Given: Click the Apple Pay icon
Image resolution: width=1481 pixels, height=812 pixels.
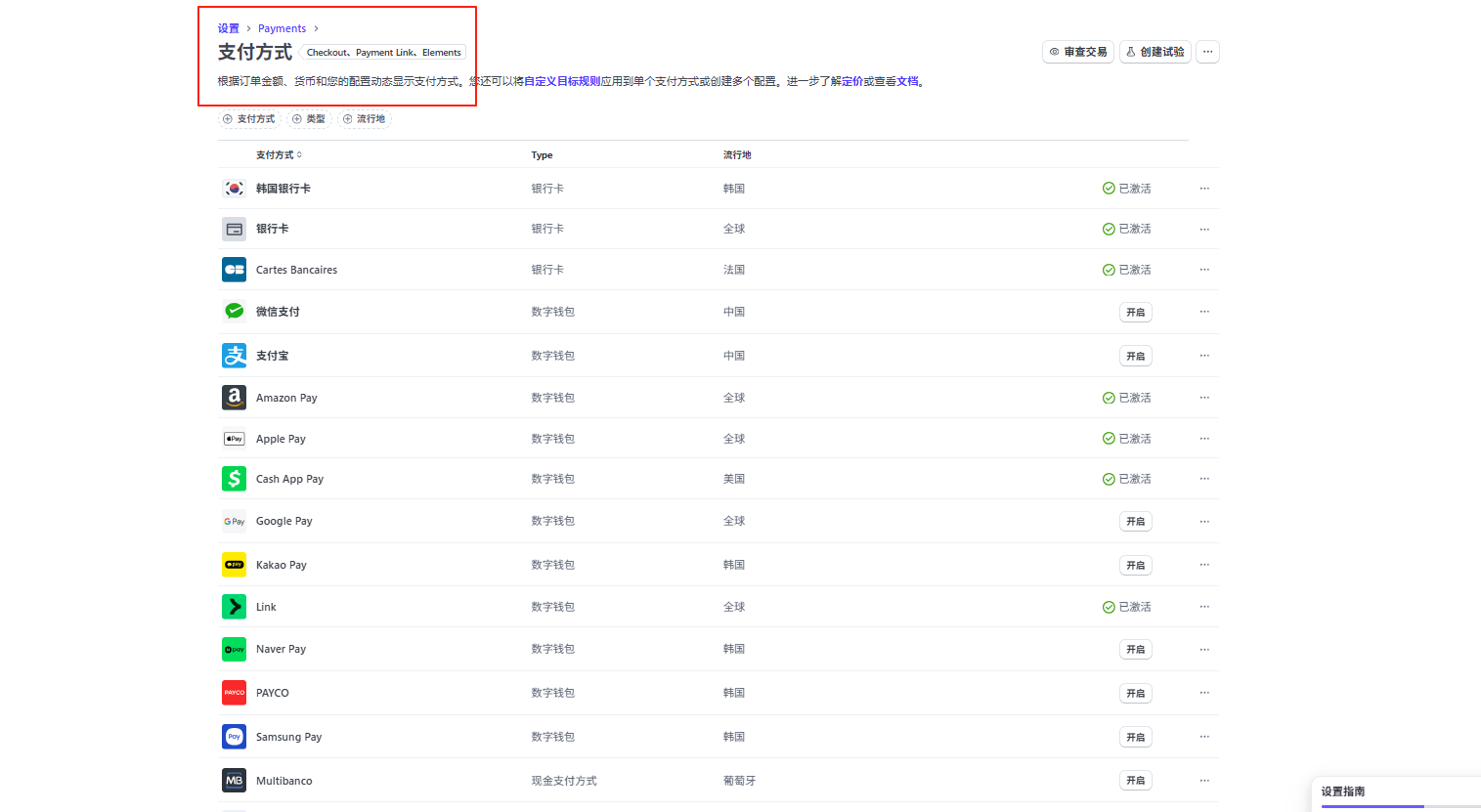Looking at the screenshot, I should (x=234, y=438).
